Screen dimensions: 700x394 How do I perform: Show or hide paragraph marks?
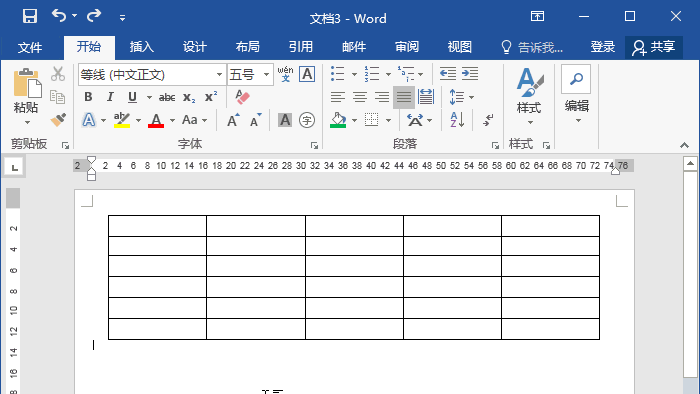click(488, 120)
